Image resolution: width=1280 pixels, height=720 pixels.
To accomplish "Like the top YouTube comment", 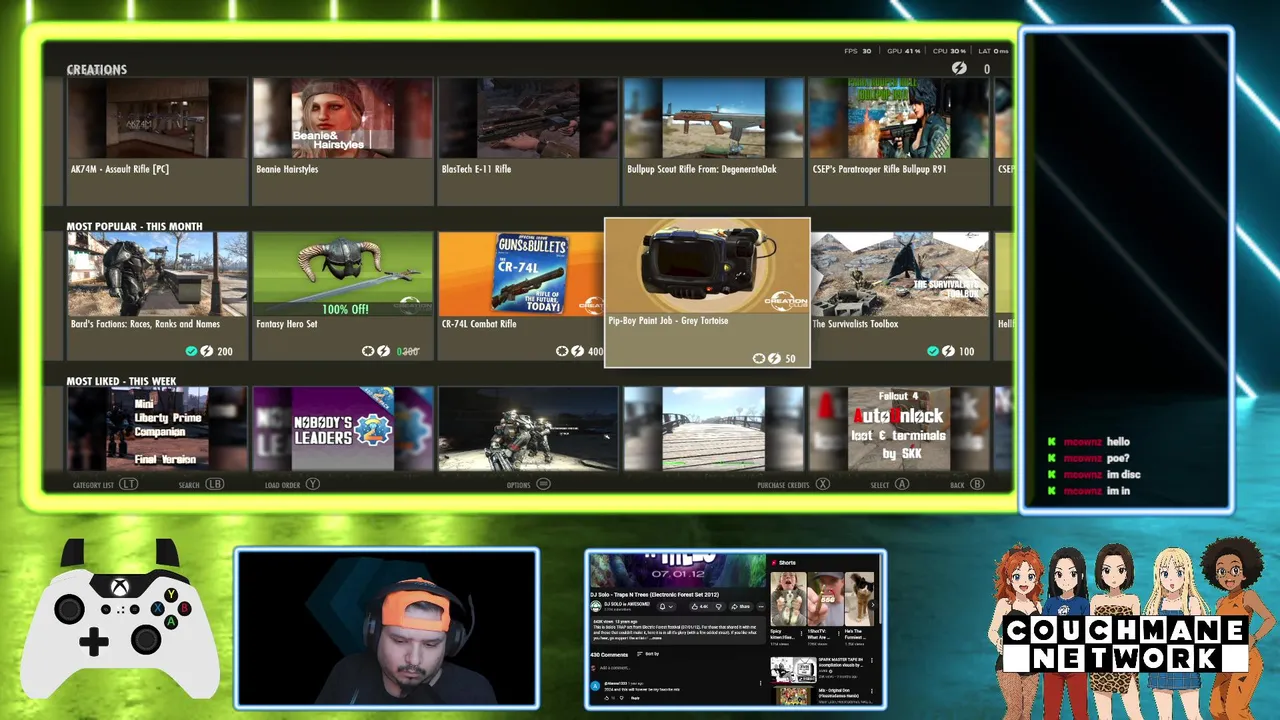I will coord(607,698).
